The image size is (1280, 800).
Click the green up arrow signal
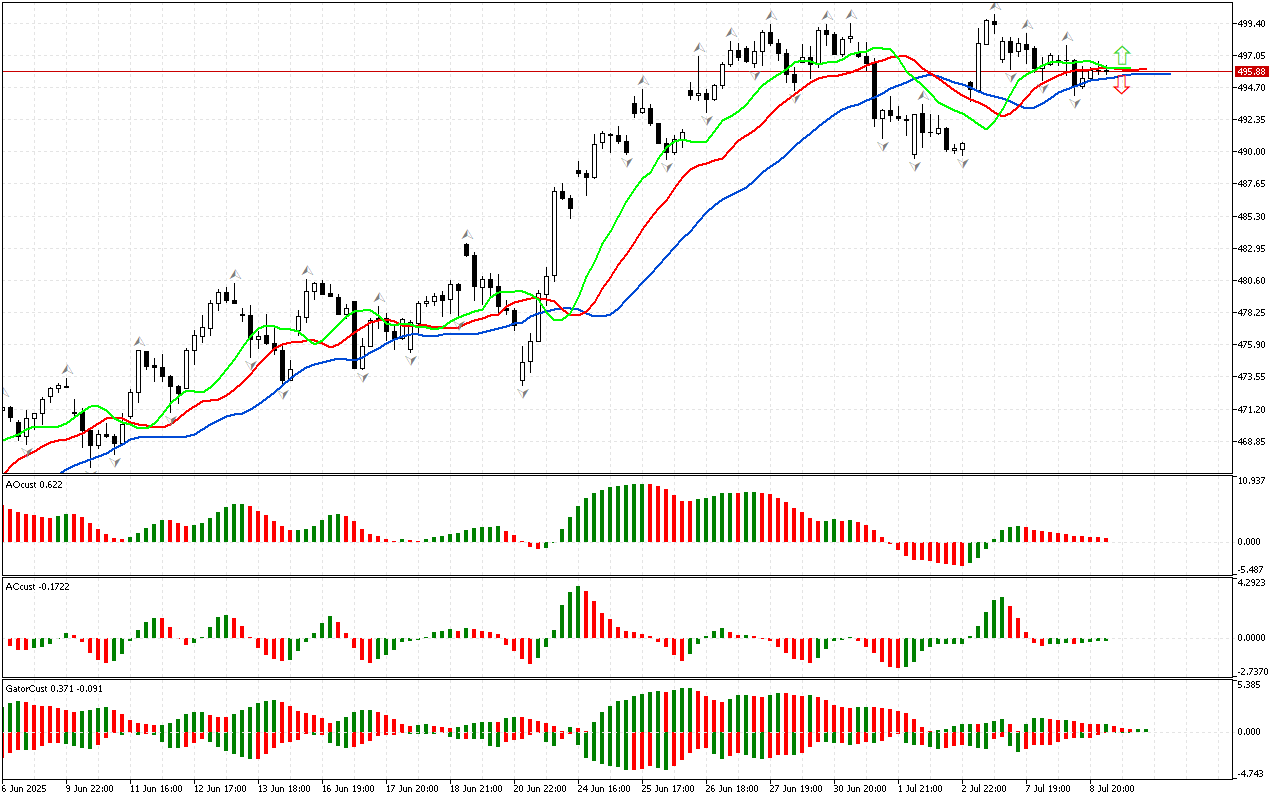1122,55
